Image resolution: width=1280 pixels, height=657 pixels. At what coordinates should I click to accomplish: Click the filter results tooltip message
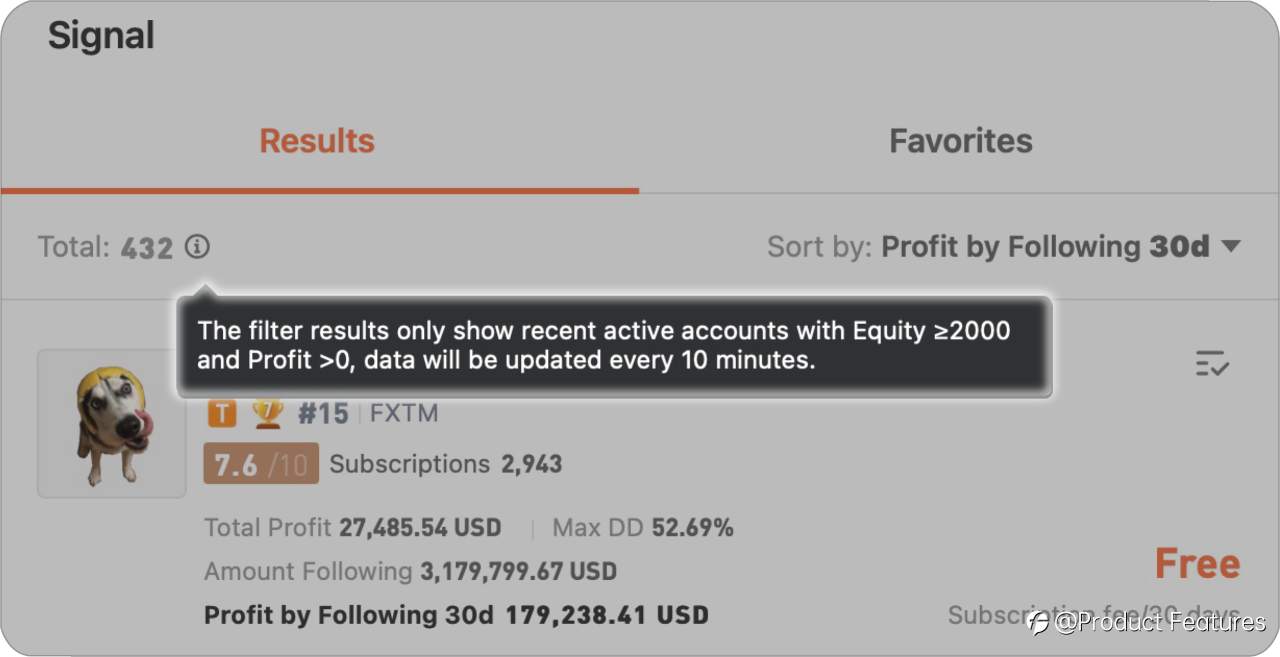point(614,346)
